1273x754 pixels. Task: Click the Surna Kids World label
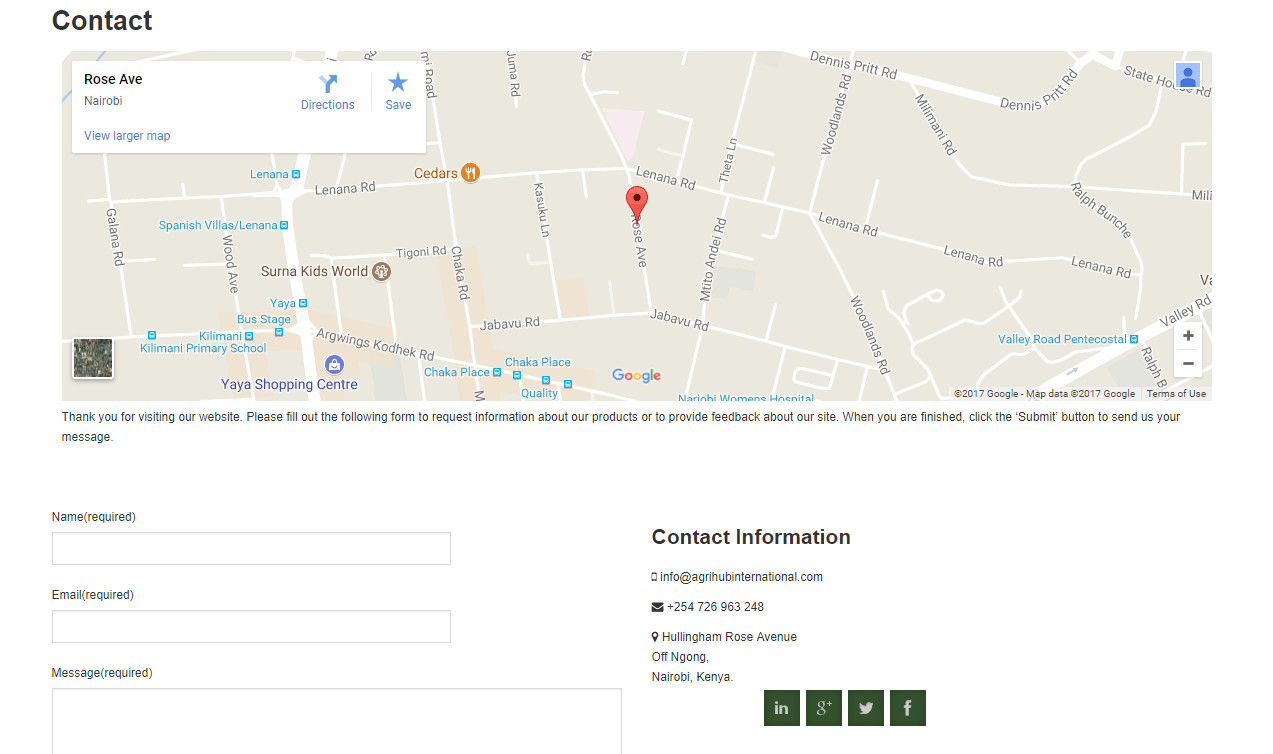pyautogui.click(x=314, y=271)
